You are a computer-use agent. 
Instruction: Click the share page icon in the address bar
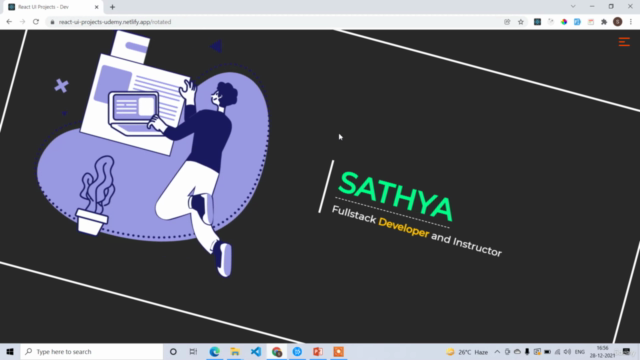tap(507, 22)
